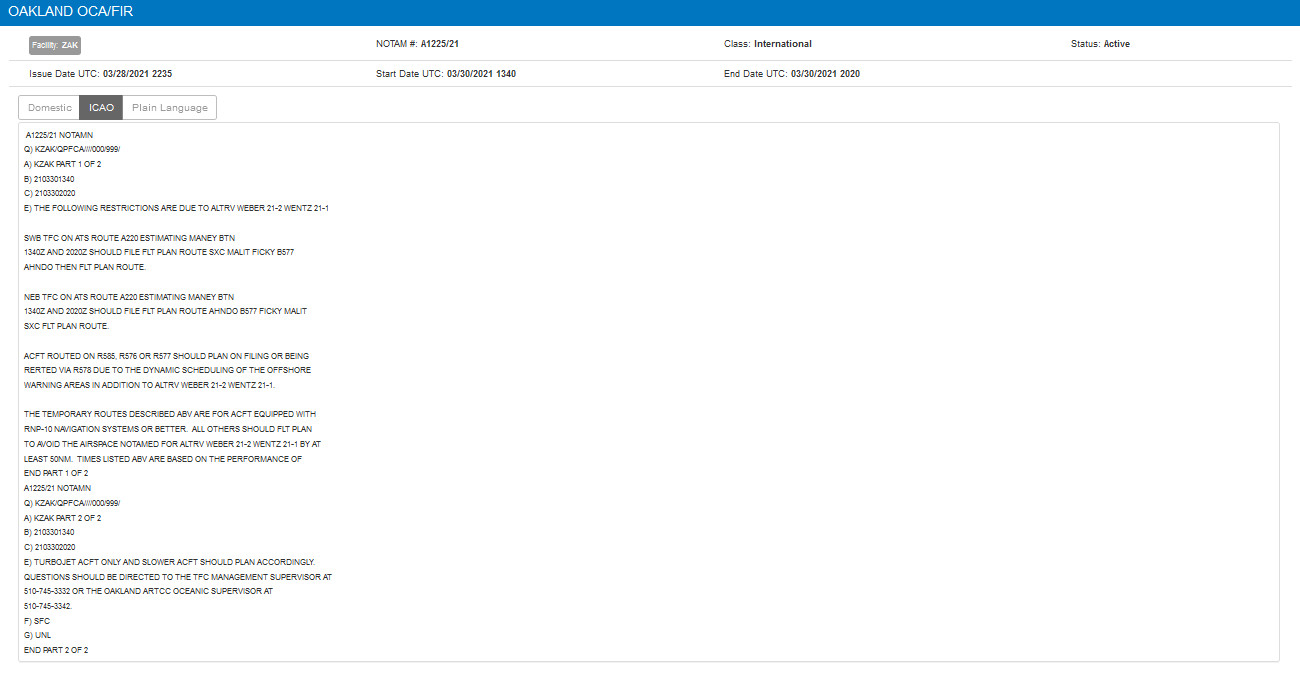This screenshot has height=675, width=1300.
Task: Click the KZAK PART 1 OF 2 line
Action: [63, 164]
